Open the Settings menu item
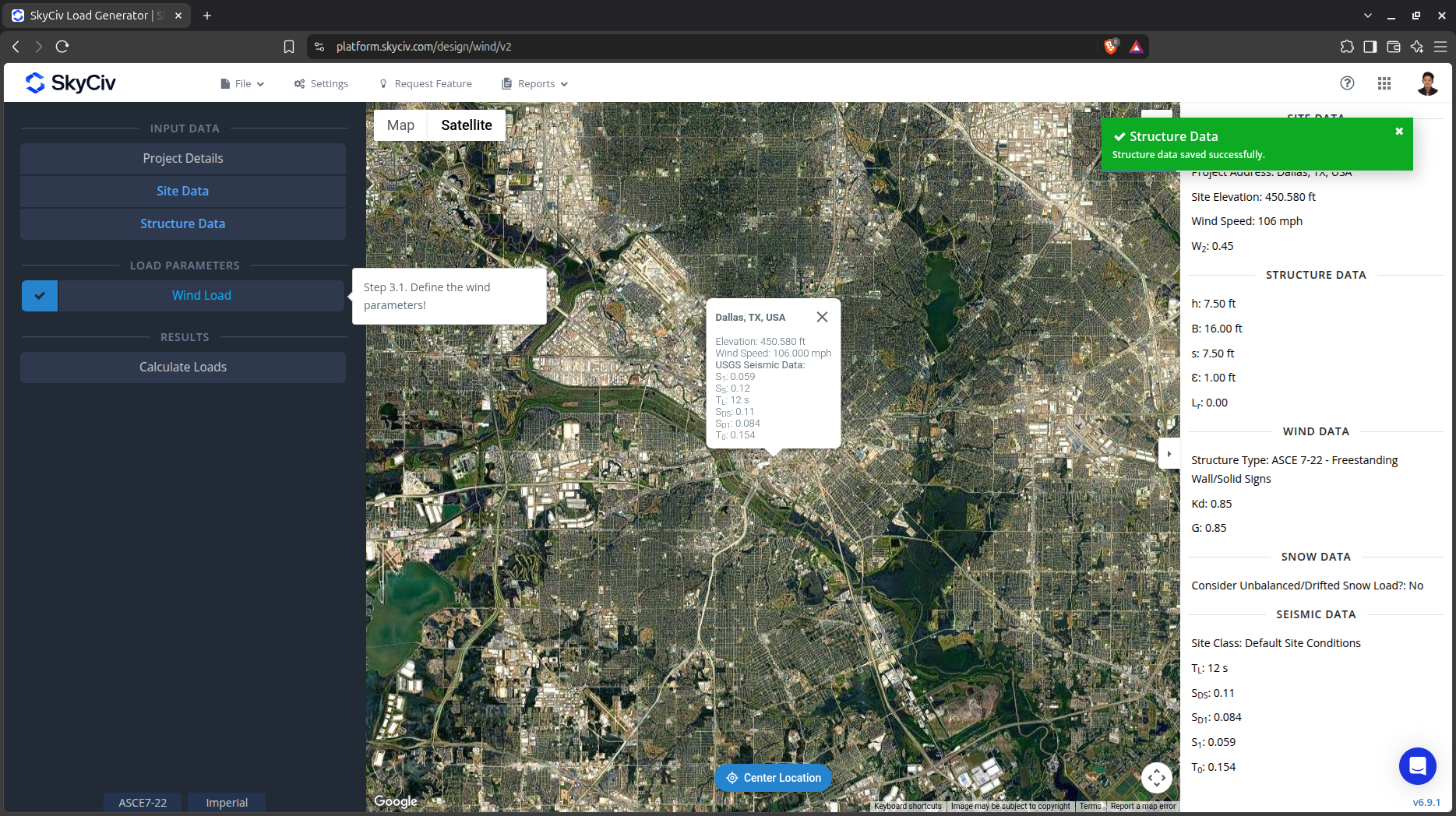This screenshot has height=816, width=1456. click(x=321, y=84)
